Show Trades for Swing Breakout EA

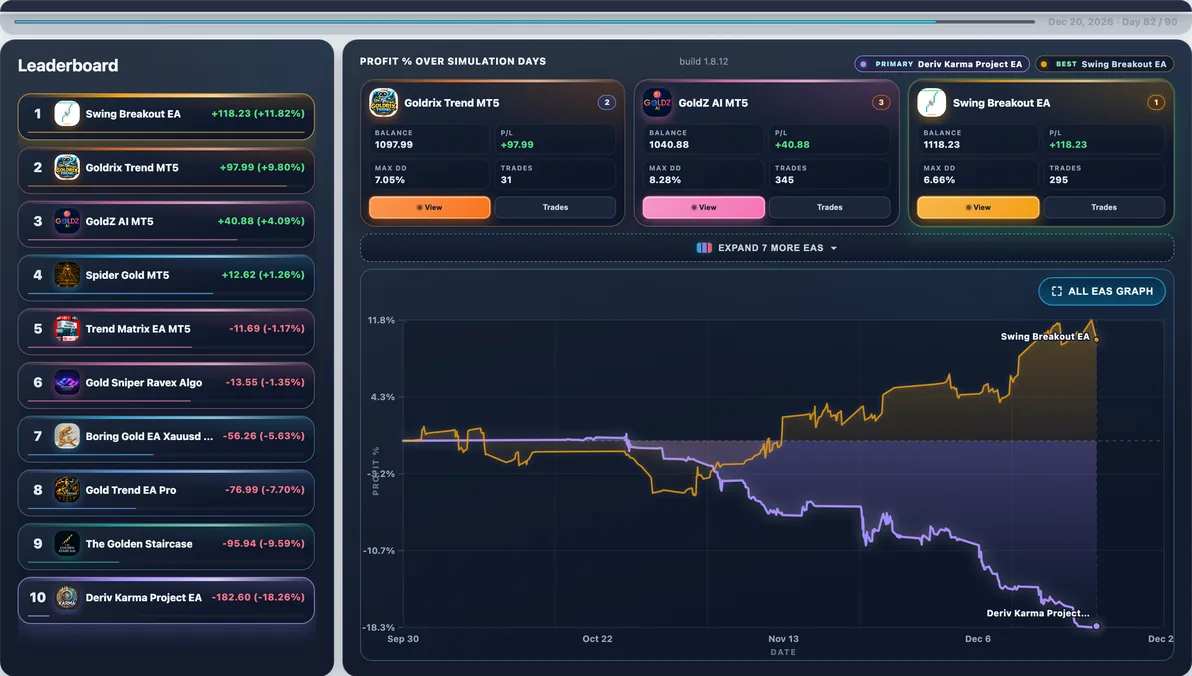click(1104, 208)
